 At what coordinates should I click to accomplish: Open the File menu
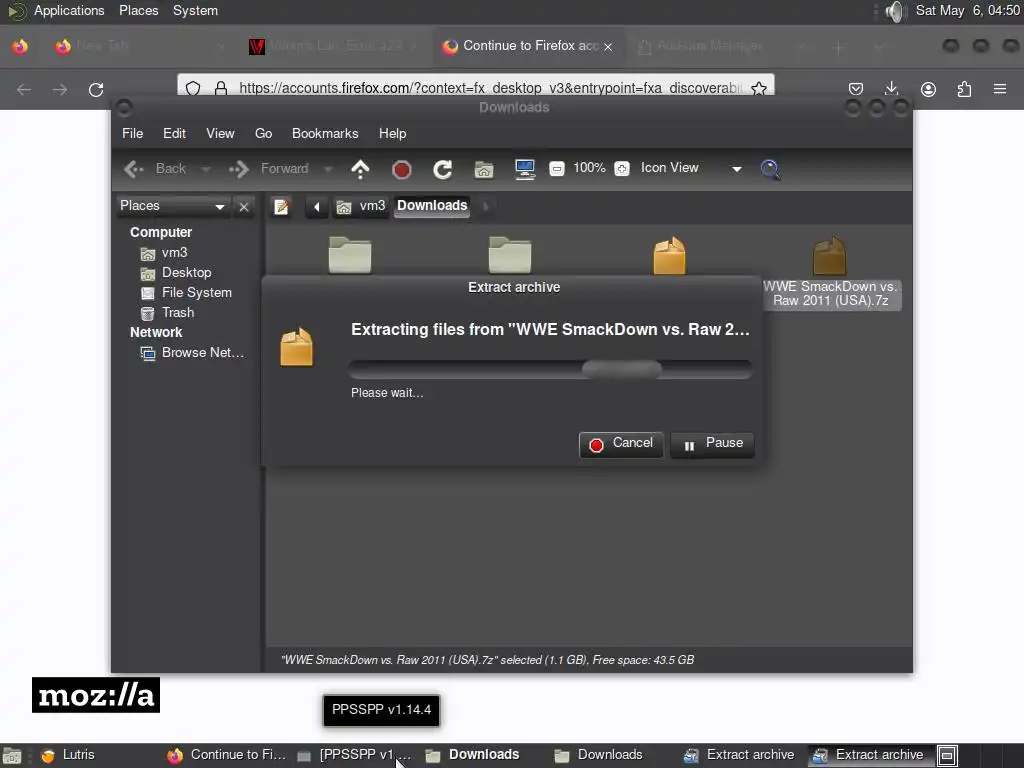(x=133, y=133)
